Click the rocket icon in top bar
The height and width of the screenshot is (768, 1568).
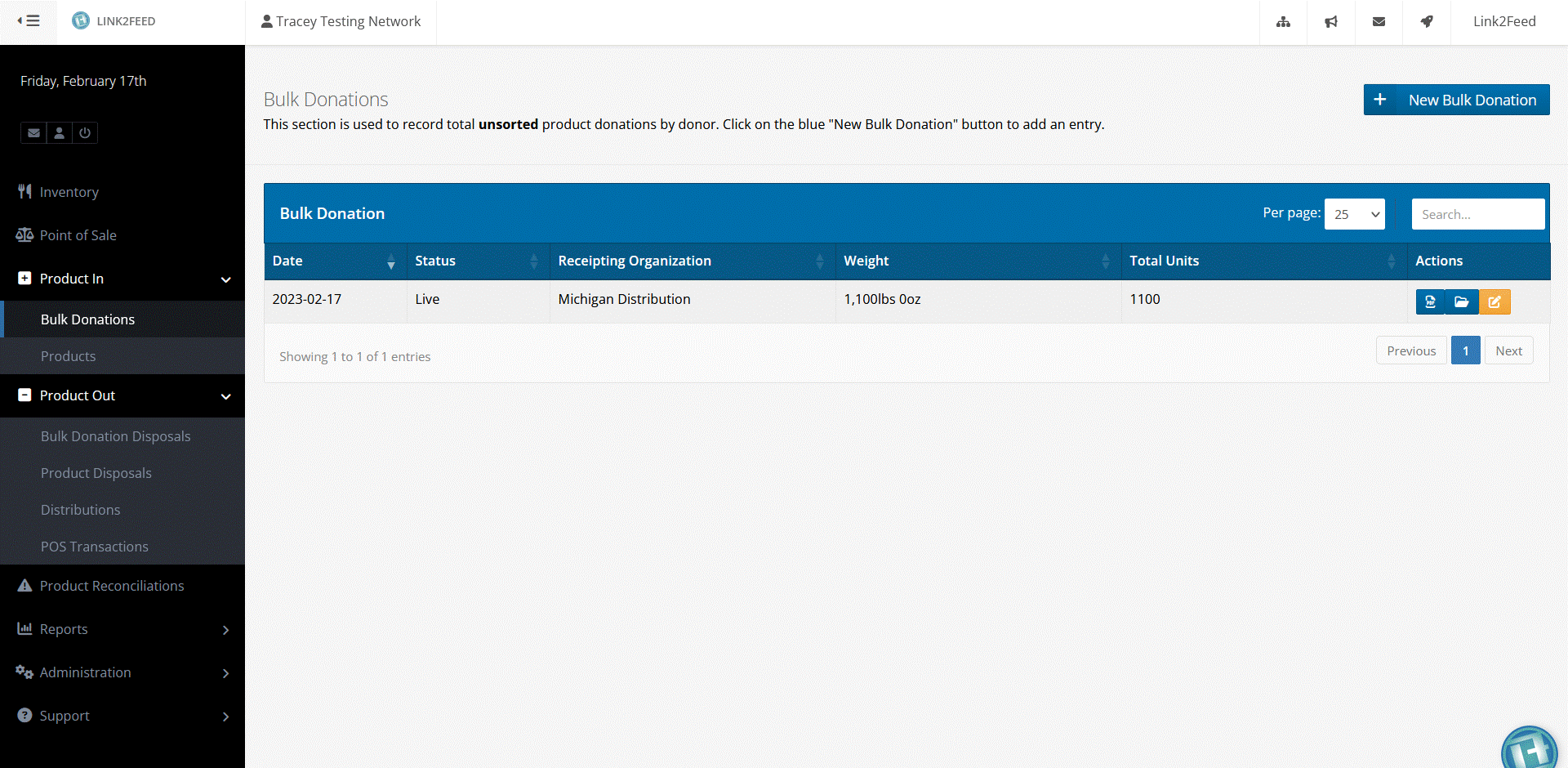pyautogui.click(x=1427, y=22)
